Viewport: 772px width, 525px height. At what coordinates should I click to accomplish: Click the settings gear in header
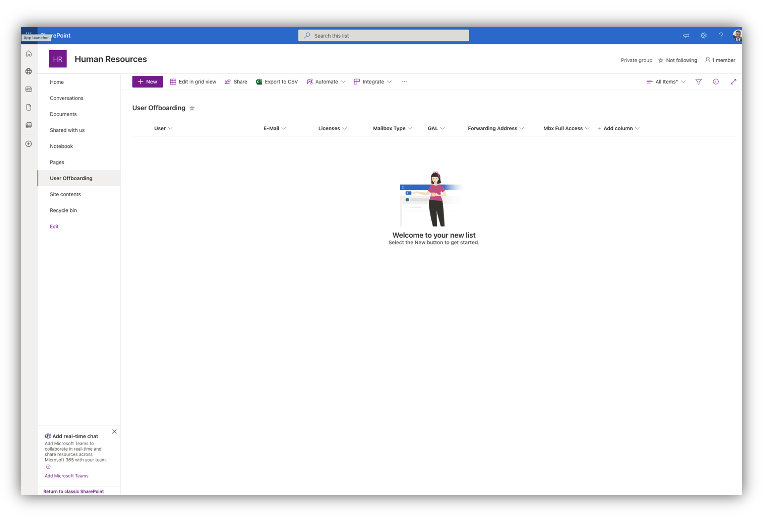704,35
